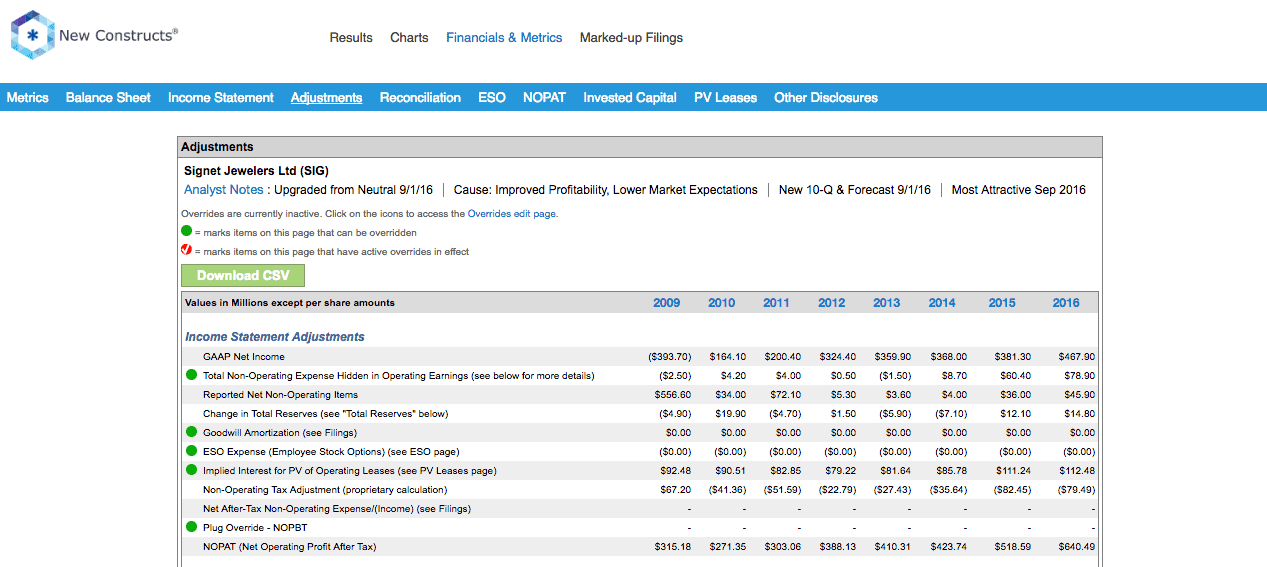Select the Adjustments tab

click(x=326, y=97)
